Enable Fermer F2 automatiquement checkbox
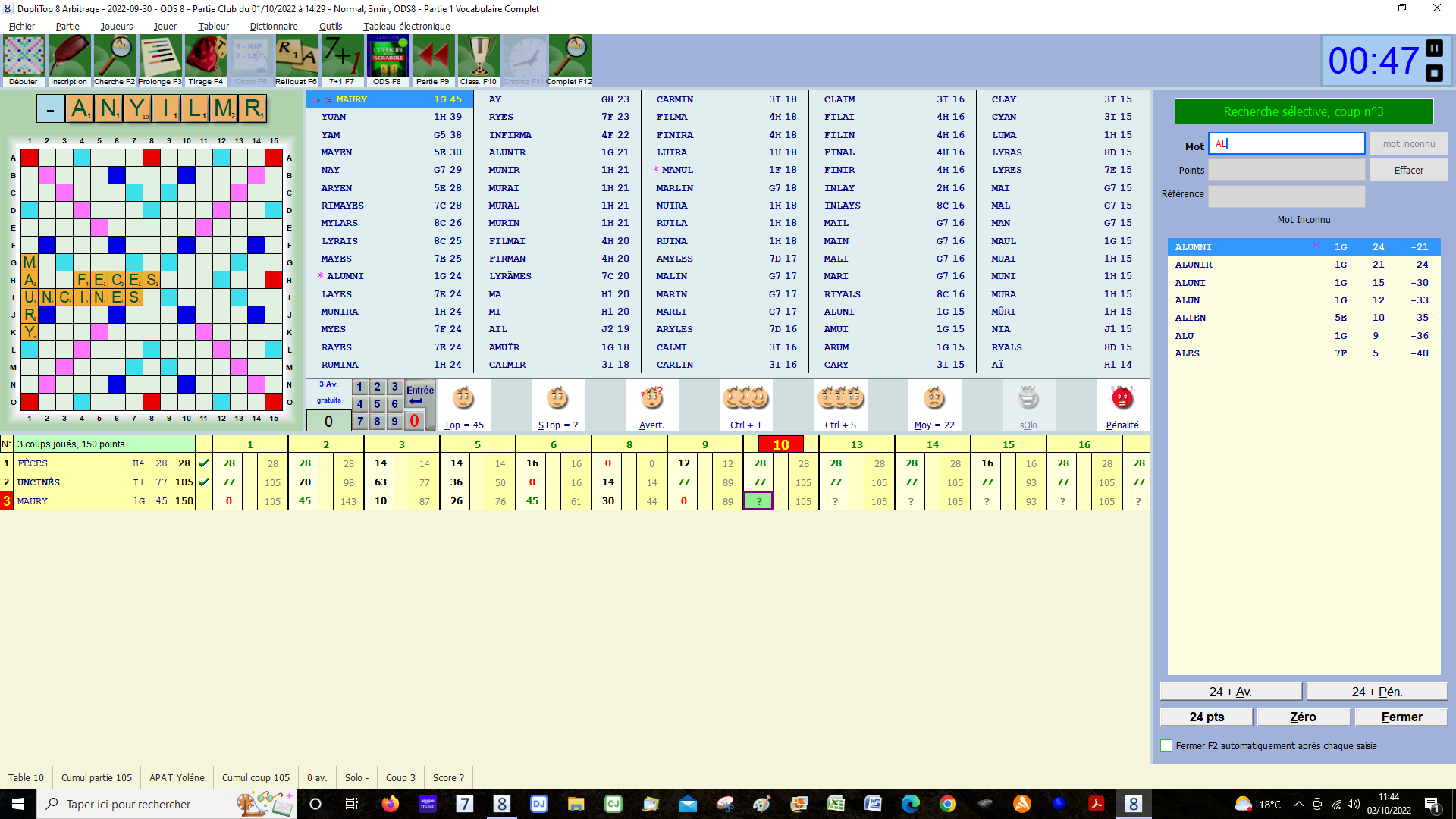The image size is (1456, 819). (x=1166, y=745)
